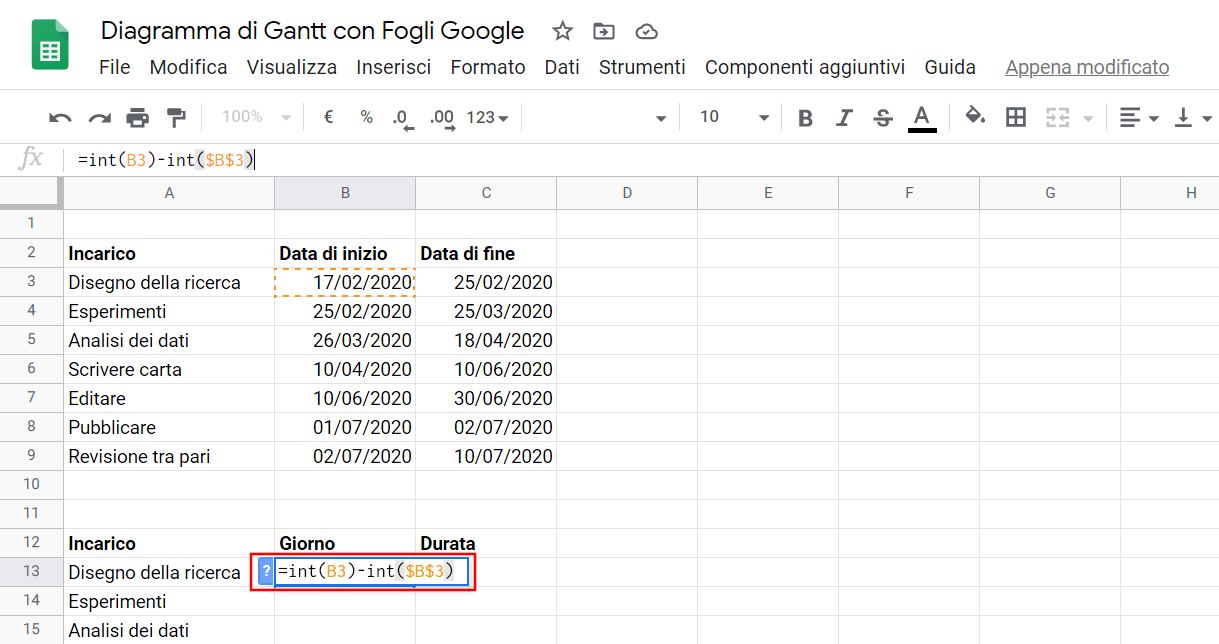
Task: Print the spreadsheet
Action: (138, 118)
